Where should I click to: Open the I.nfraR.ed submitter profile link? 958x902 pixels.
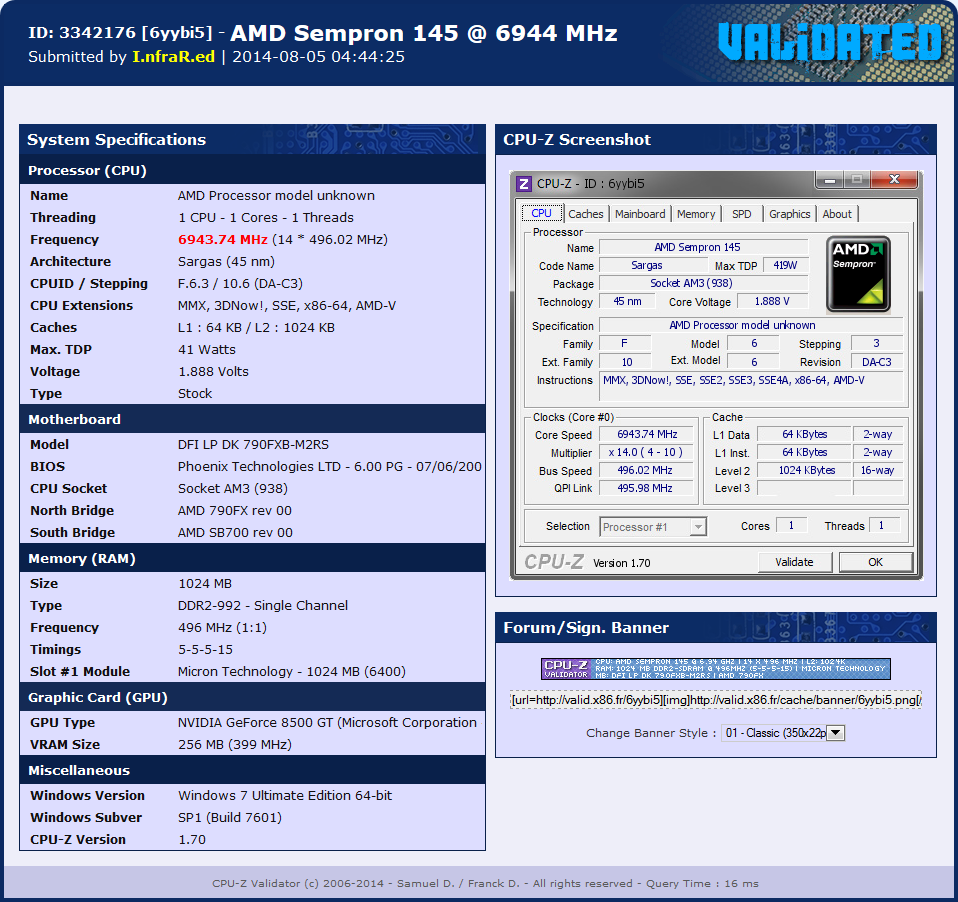click(x=174, y=57)
